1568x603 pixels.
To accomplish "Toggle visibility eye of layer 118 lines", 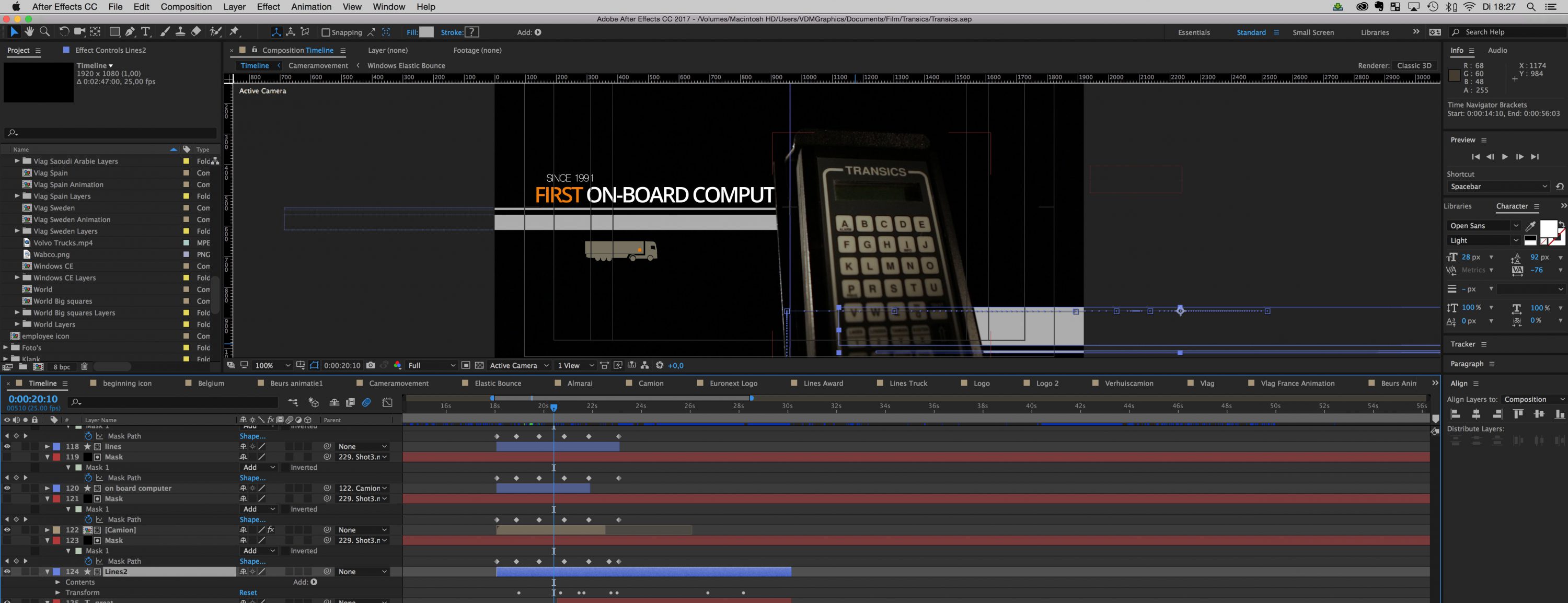I will pos(7,446).
